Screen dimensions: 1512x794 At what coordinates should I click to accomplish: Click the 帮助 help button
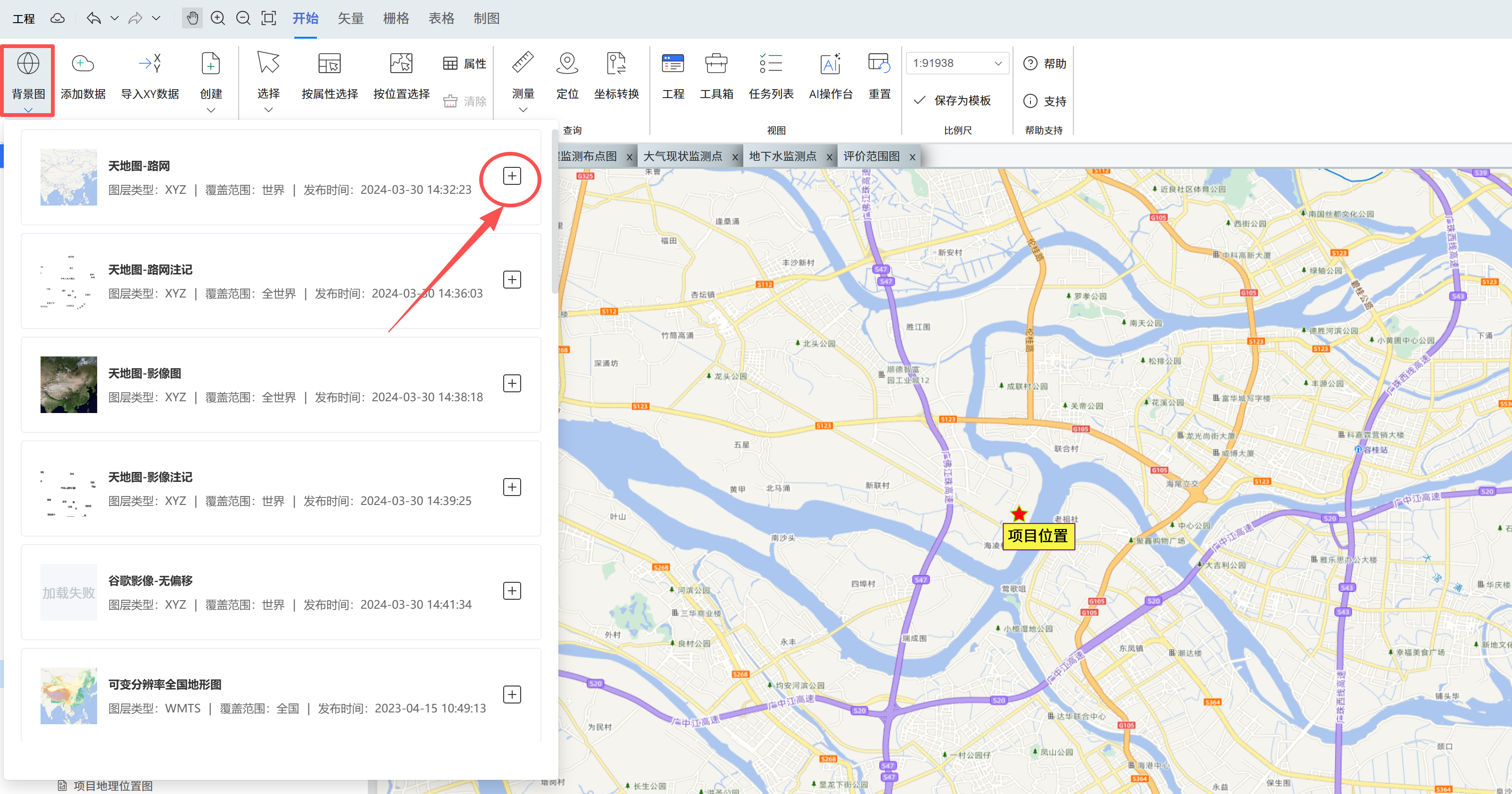(1045, 63)
